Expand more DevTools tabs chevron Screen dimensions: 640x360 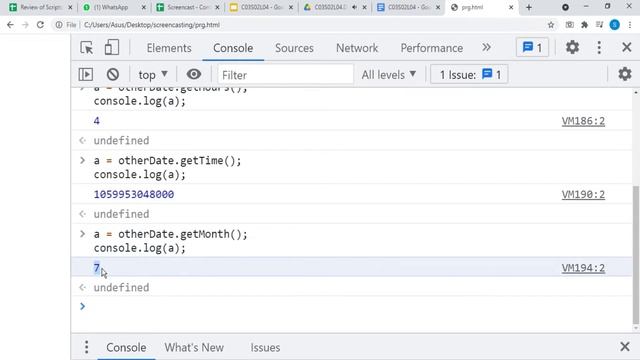486,47
